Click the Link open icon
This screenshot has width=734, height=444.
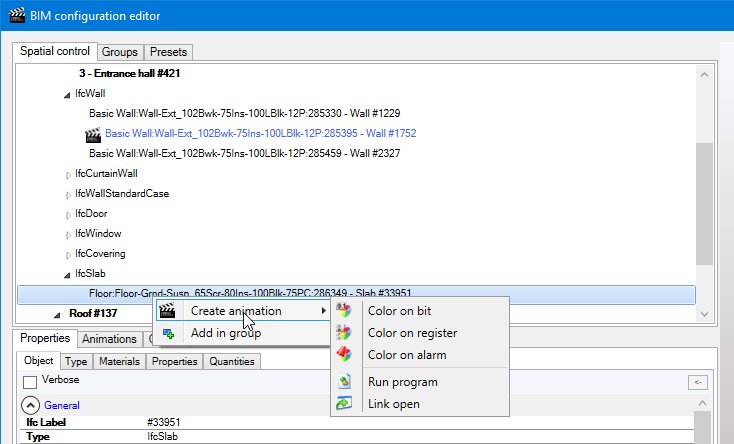[345, 404]
